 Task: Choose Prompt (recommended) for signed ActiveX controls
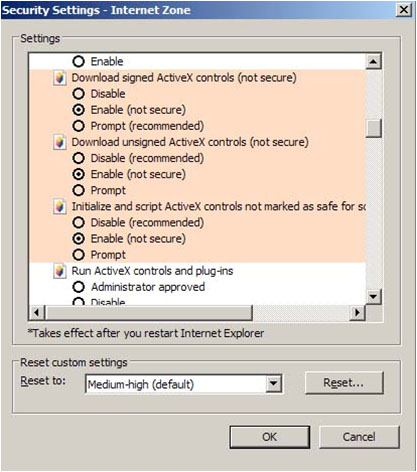click(78, 126)
